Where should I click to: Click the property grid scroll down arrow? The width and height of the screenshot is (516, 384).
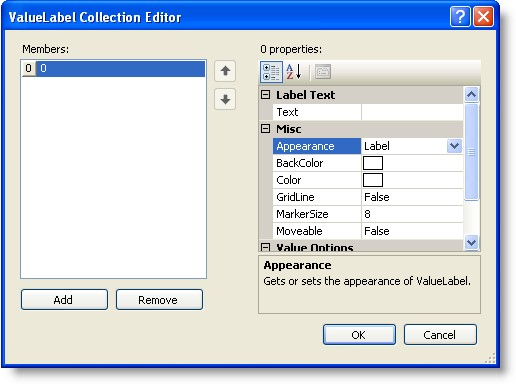coord(471,242)
